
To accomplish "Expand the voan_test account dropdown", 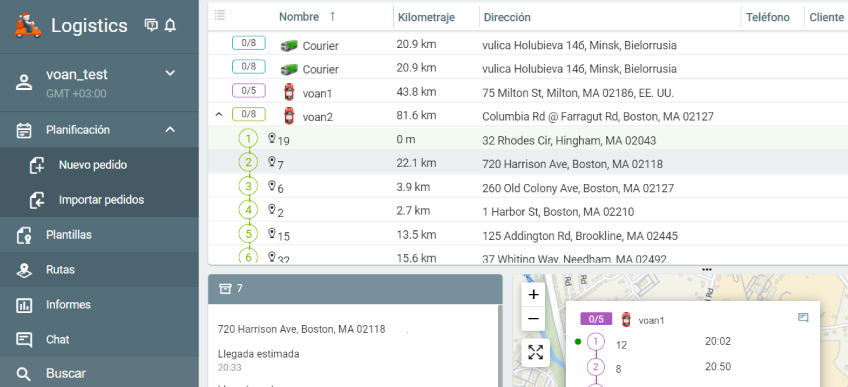I will tap(170, 73).
